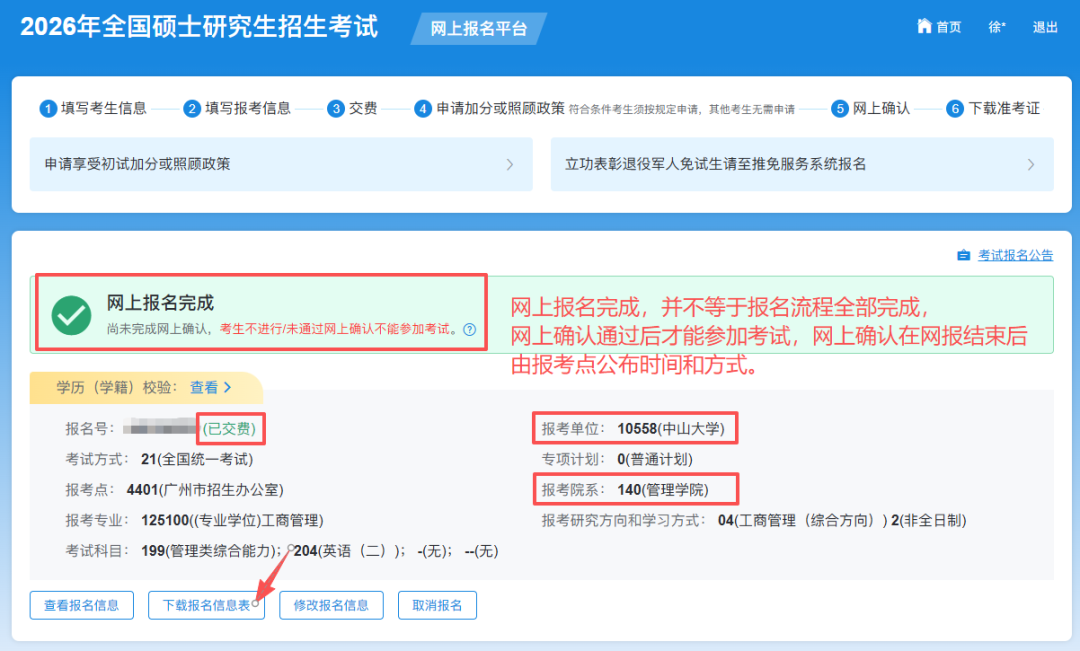This screenshot has width=1080, height=651.
Task: Open 查看 link for 学历校验
Action: coord(211,387)
